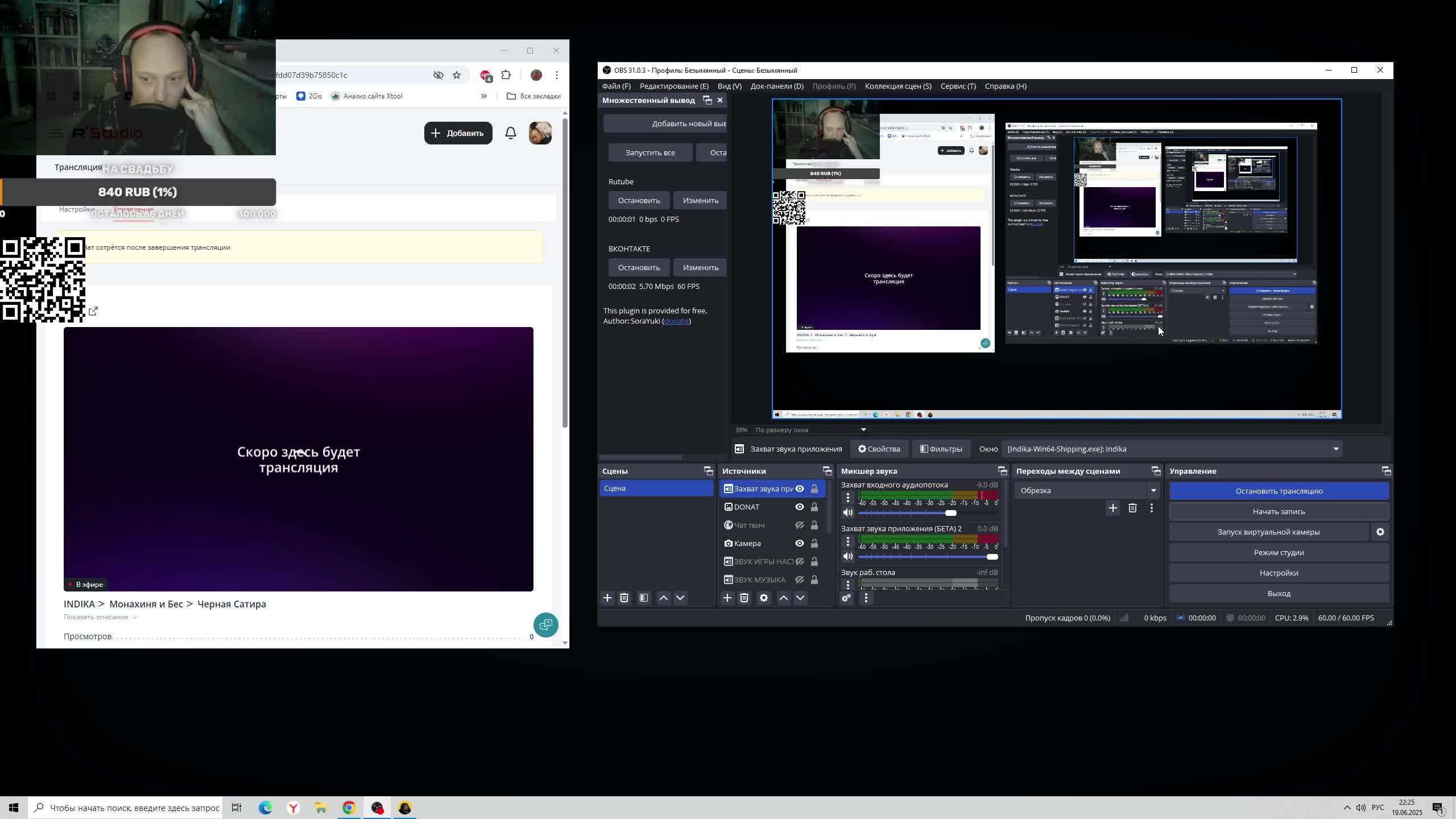Adjust Захват входного аудиопотока volume slider

tap(928, 513)
